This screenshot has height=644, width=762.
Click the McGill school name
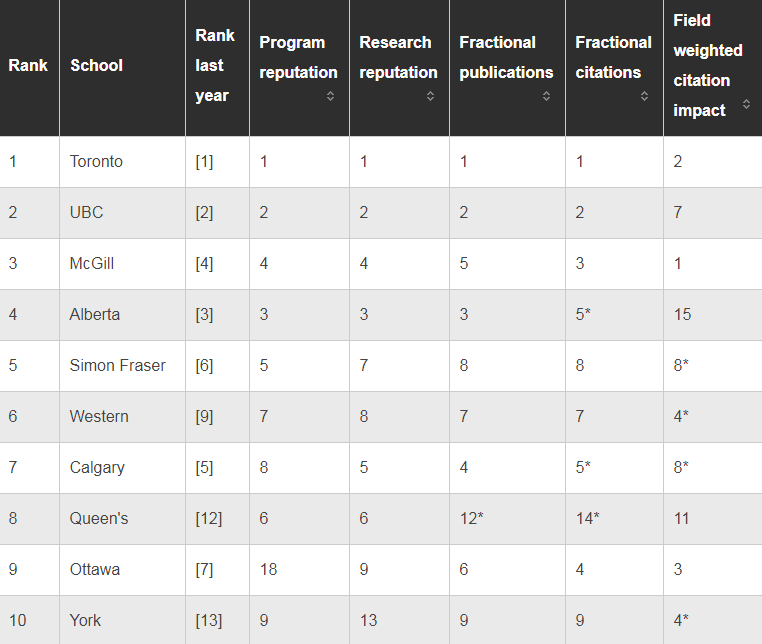pos(92,263)
